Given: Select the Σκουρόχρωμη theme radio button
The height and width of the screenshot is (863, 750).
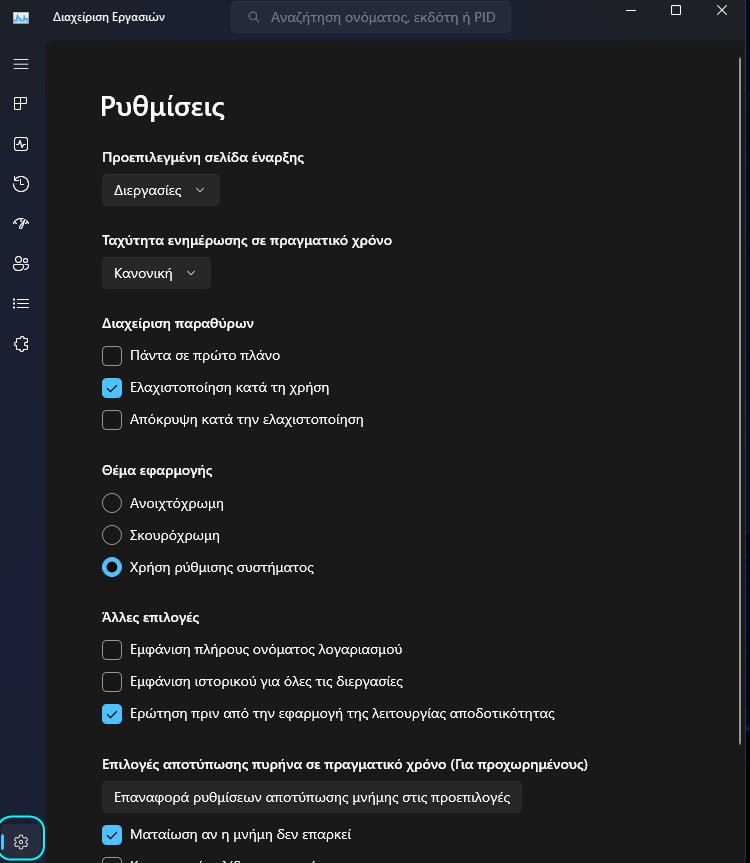Looking at the screenshot, I should [112, 535].
